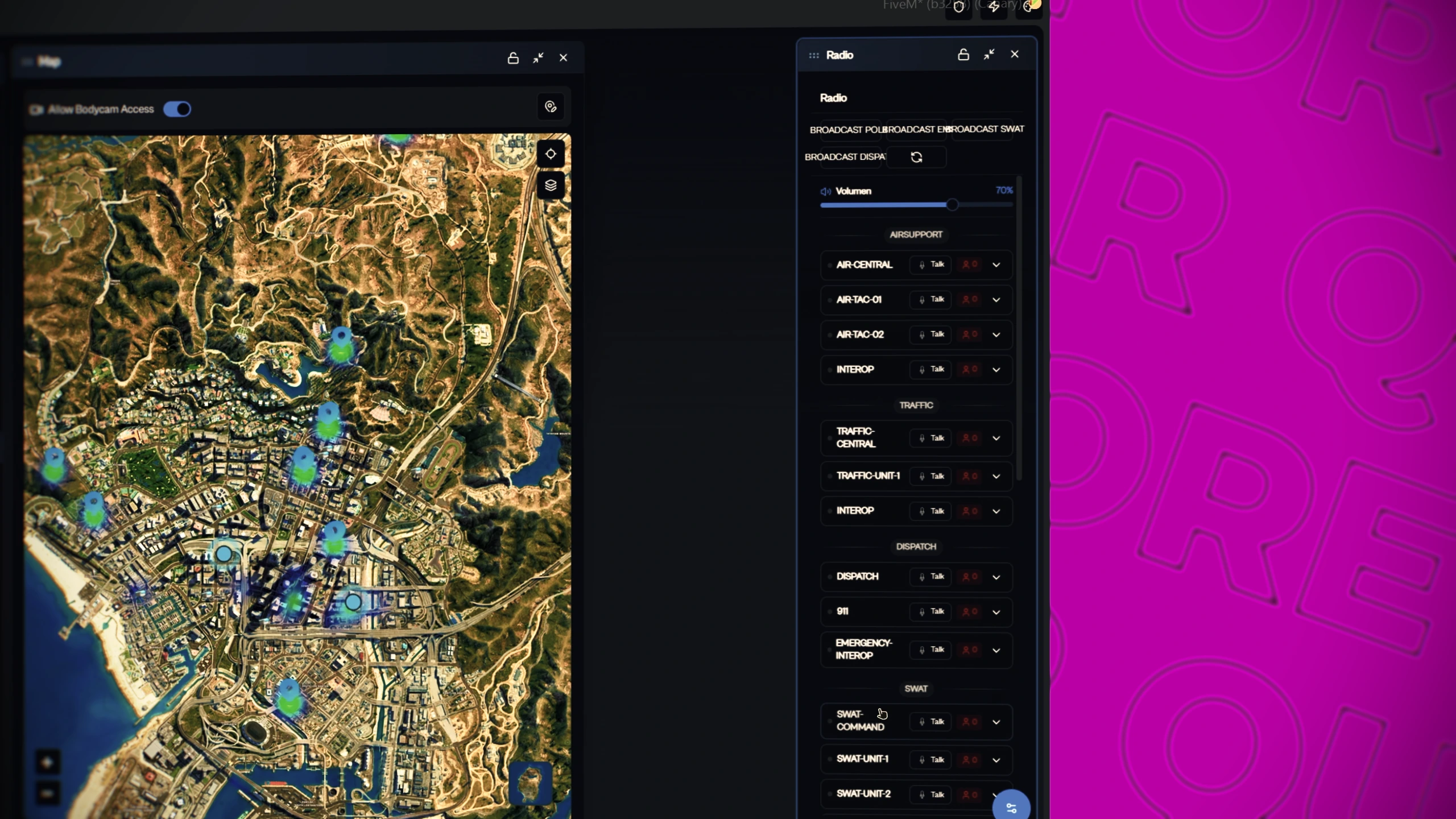Click the member count icon on SWAT-UNIT-1
Viewport: 1456px width, 819px height.
970,760
